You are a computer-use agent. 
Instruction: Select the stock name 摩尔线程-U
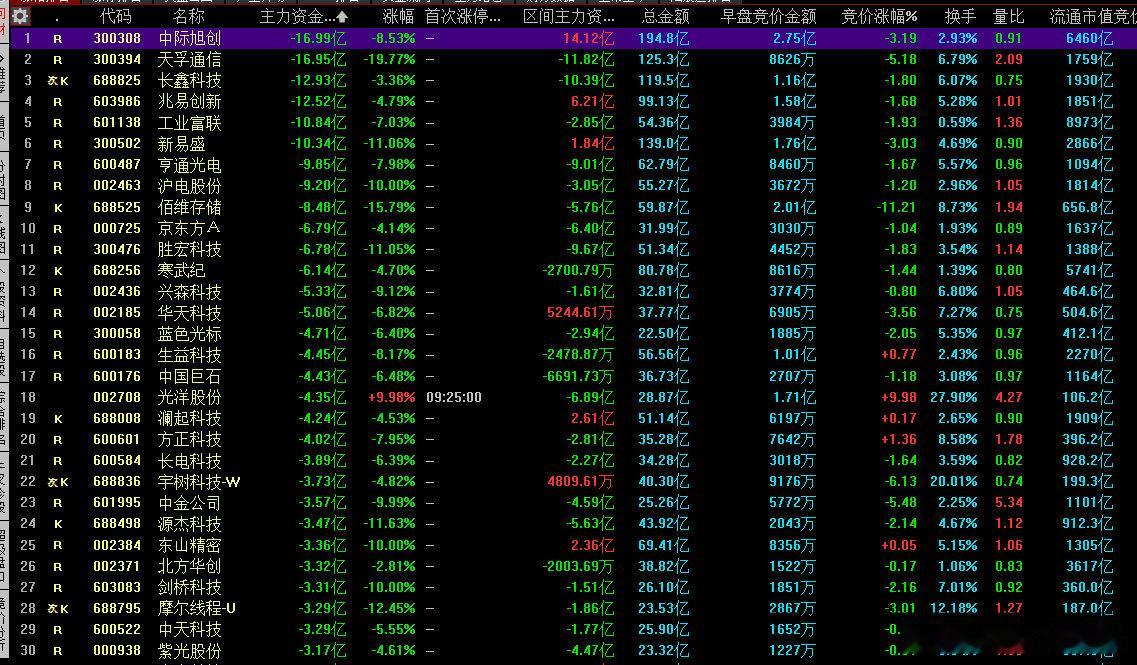197,608
